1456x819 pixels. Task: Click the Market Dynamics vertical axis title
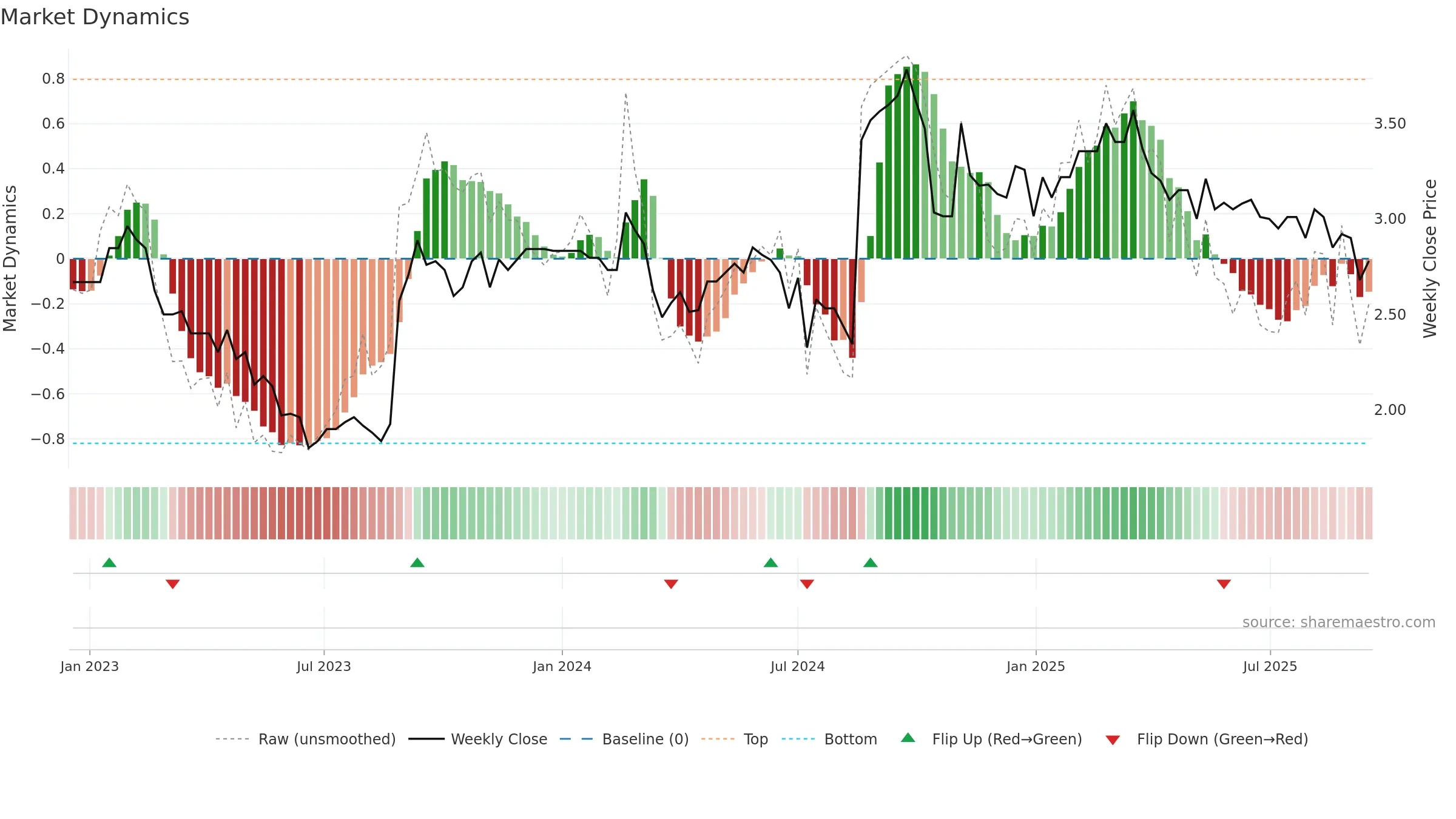tap(10, 258)
